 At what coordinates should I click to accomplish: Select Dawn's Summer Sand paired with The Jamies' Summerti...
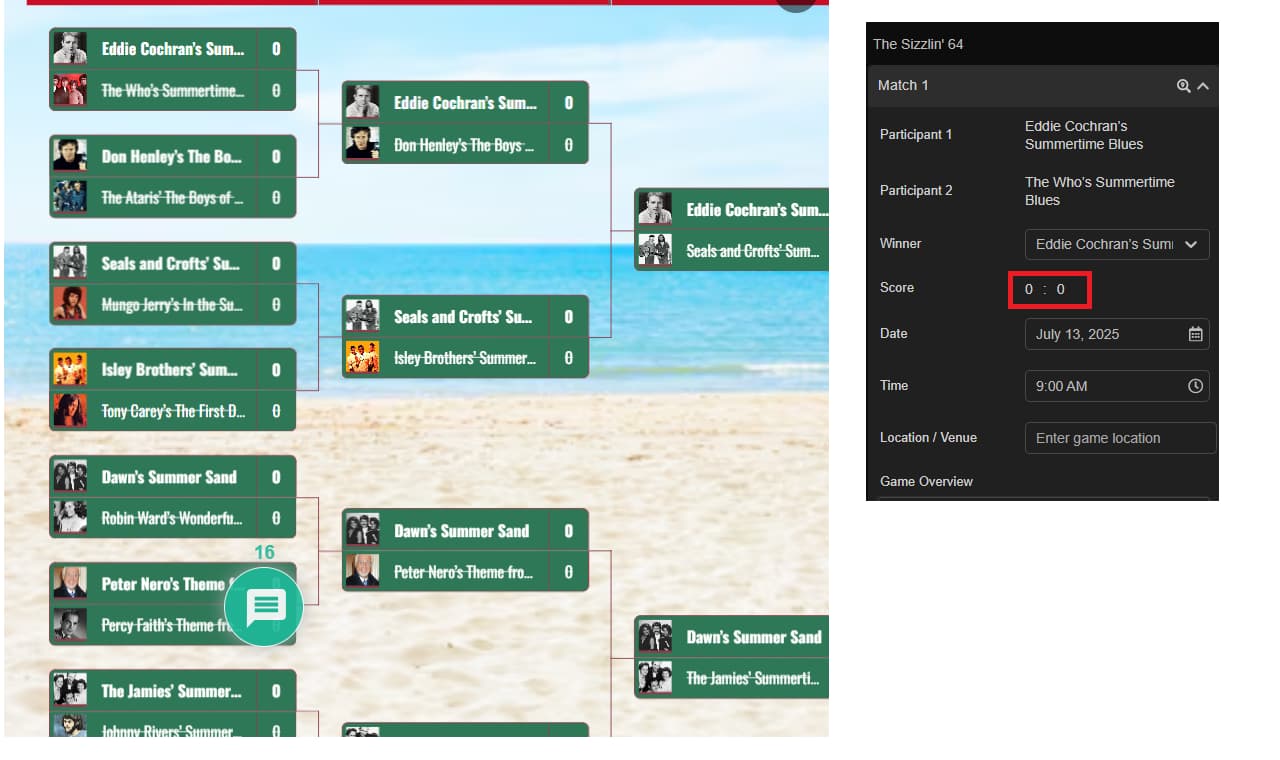pyautogui.click(x=732, y=636)
